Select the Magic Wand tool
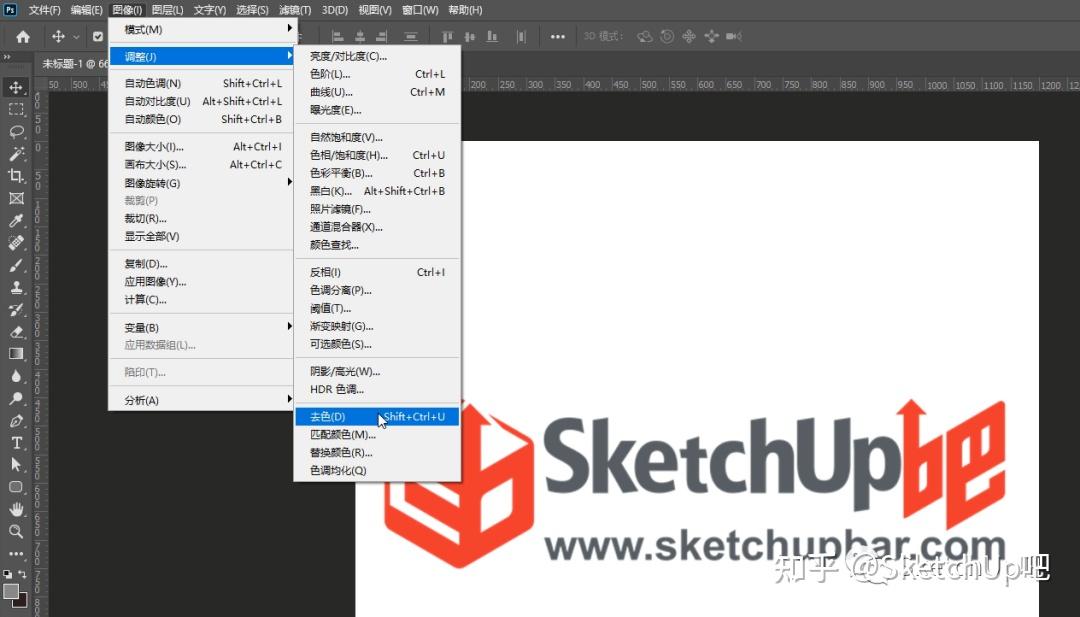This screenshot has width=1080, height=617. 17,153
